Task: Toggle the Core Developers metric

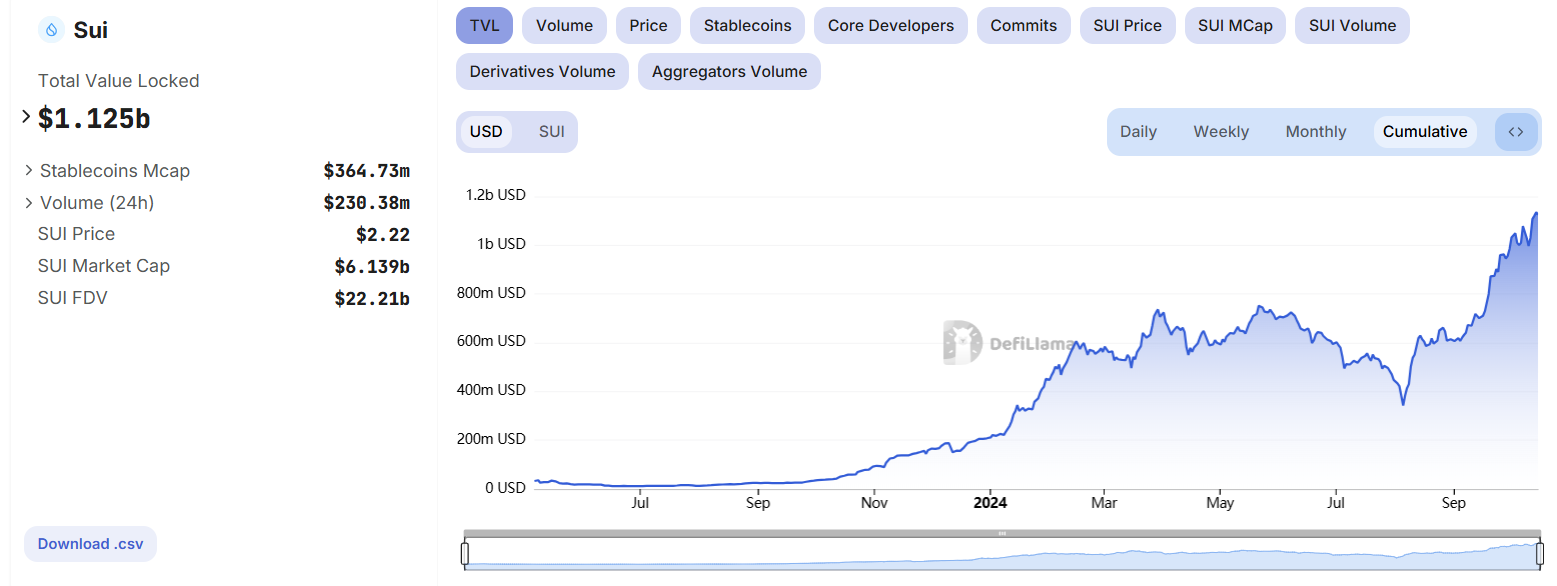Action: [x=890, y=26]
